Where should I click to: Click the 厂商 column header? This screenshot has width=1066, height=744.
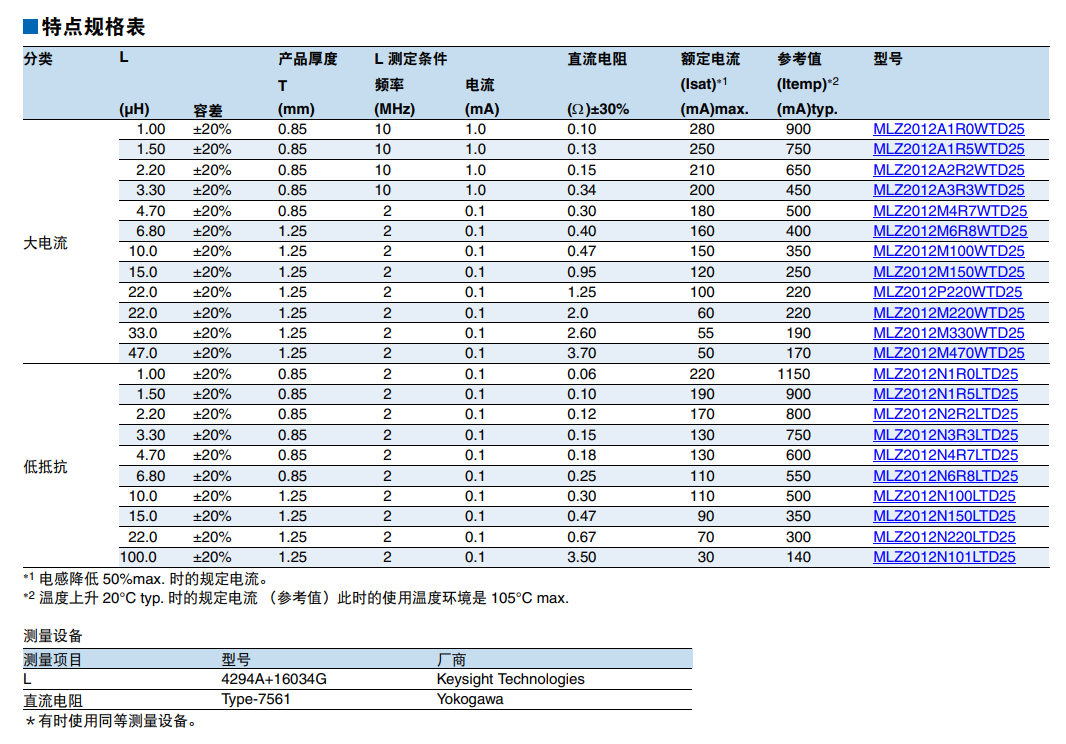(x=451, y=659)
